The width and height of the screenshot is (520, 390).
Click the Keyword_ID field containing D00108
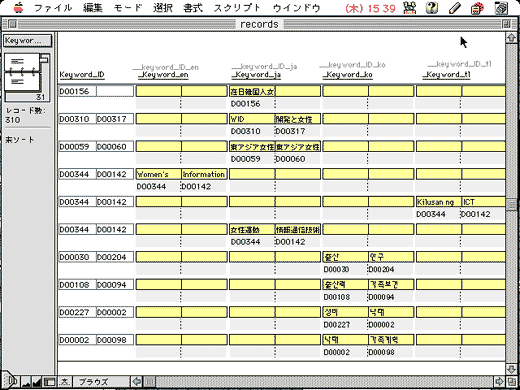pyautogui.click(x=78, y=285)
